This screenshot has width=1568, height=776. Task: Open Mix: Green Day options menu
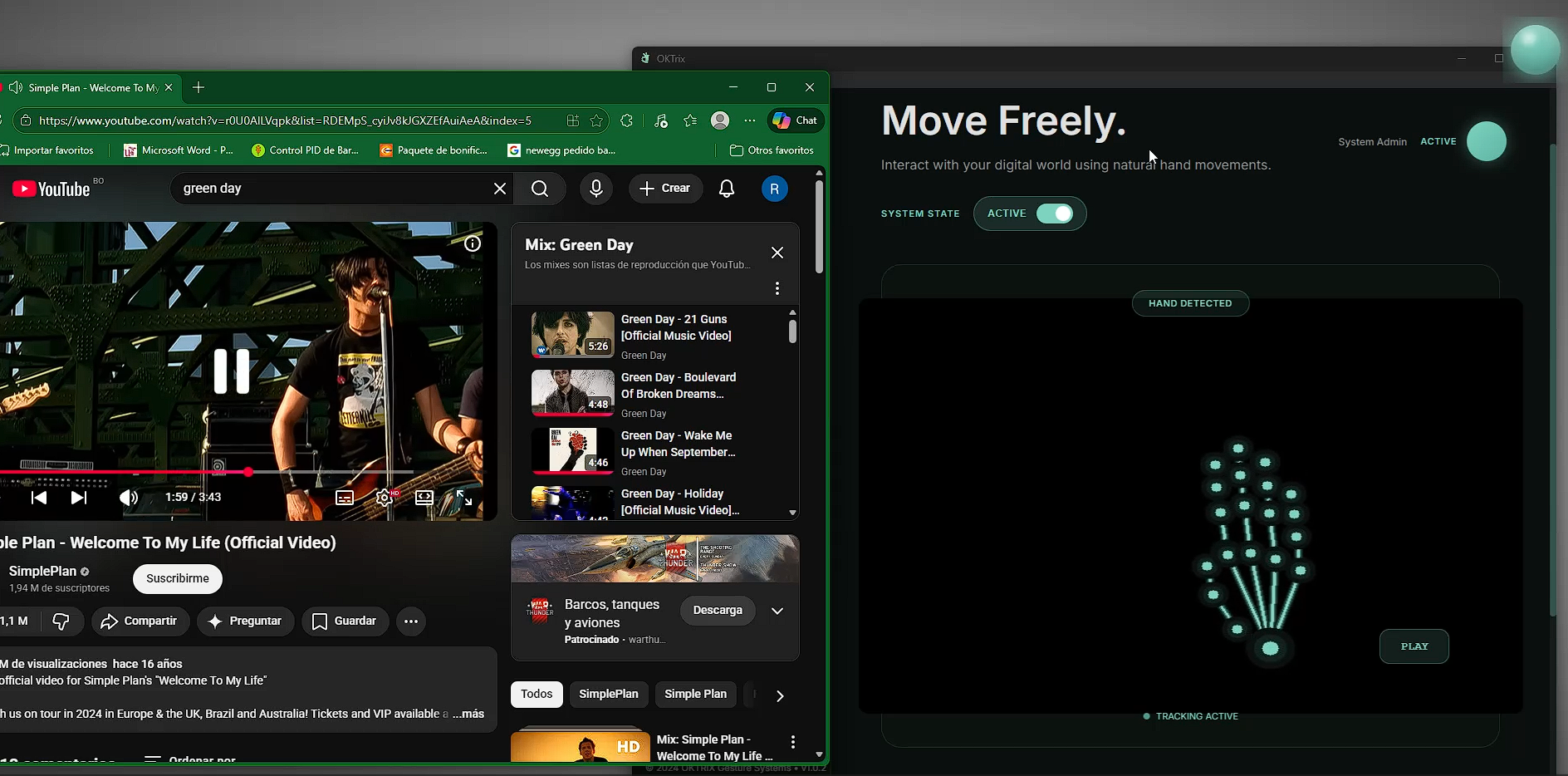pos(777,288)
